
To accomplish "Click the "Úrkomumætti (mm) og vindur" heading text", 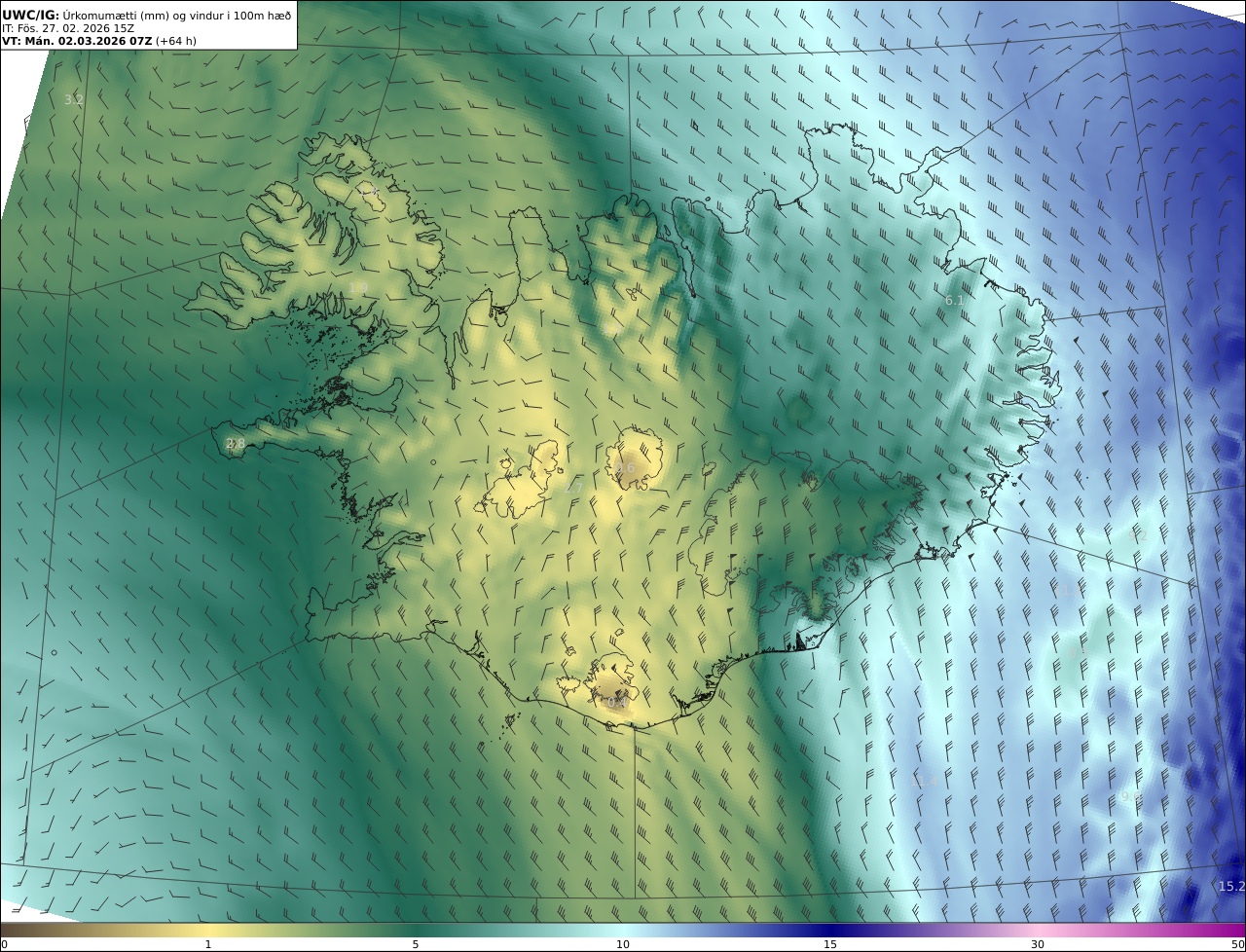I will (144, 16).
